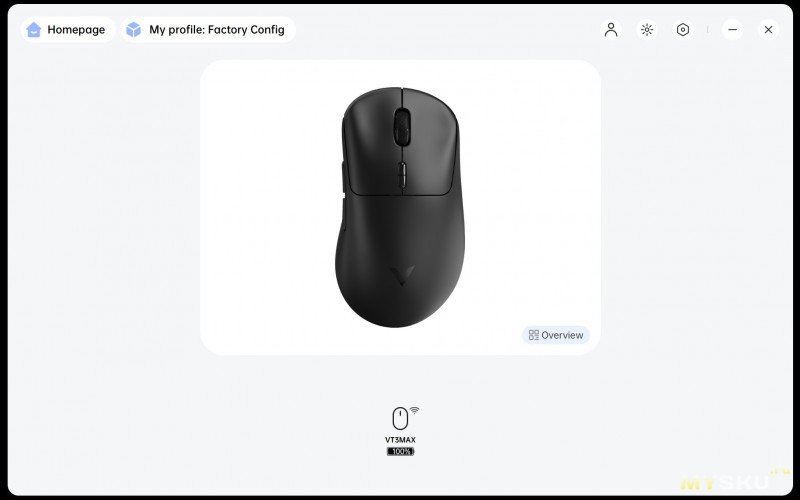Click the V logo on the mouse
Viewport: 800px width, 500px height.
click(402, 275)
